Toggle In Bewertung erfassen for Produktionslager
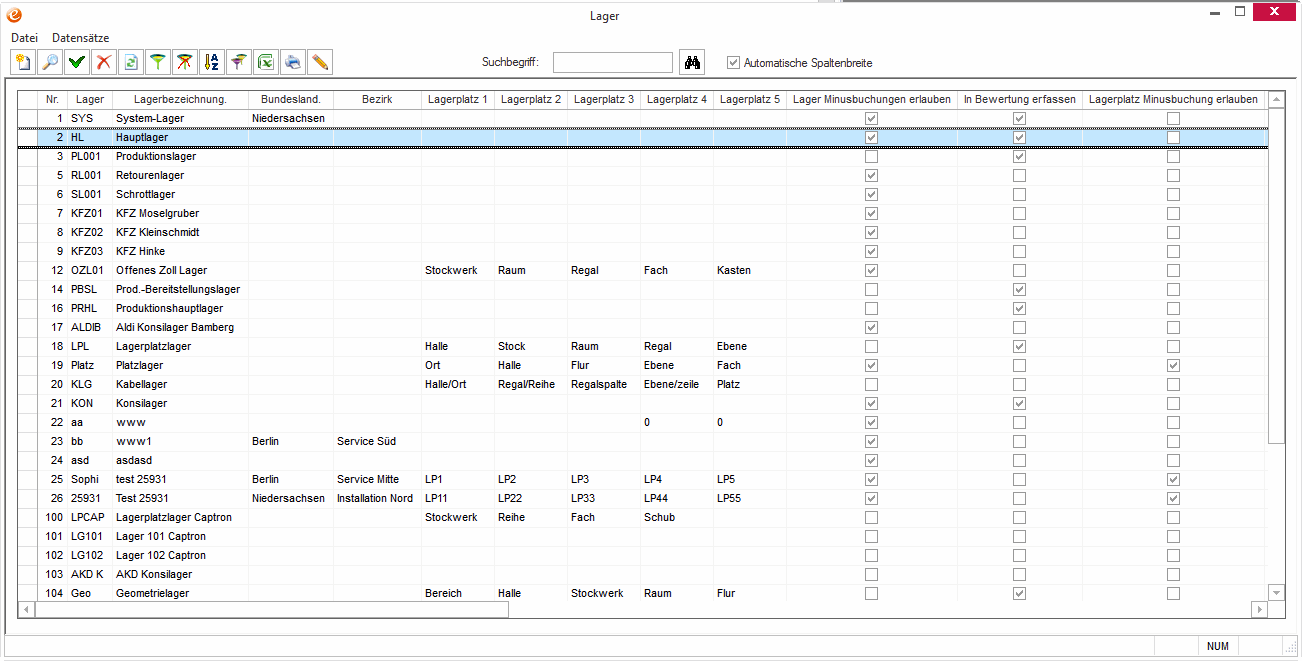 pos(1019,156)
